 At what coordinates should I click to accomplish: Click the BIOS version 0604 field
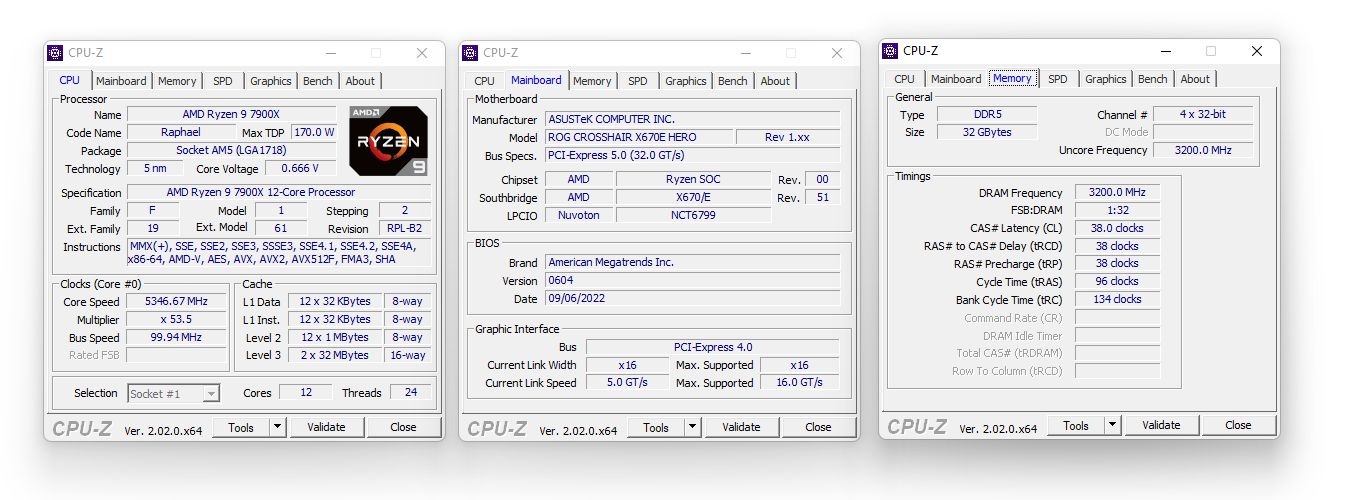[692, 280]
